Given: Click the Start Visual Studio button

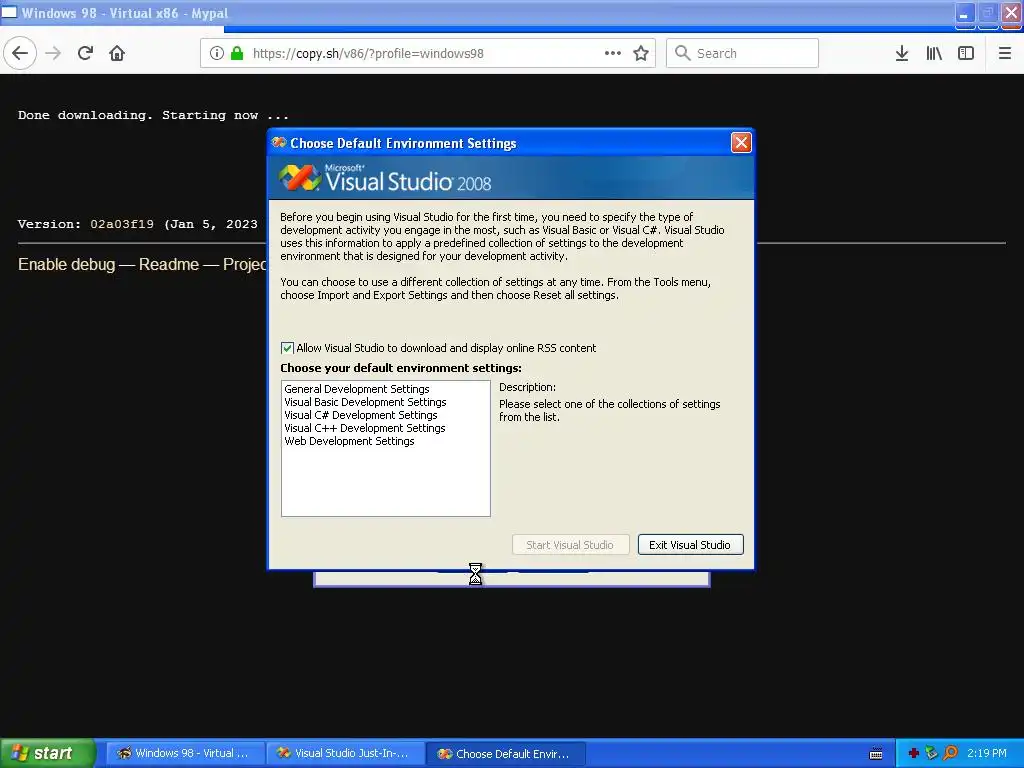Looking at the screenshot, I should (570, 545).
